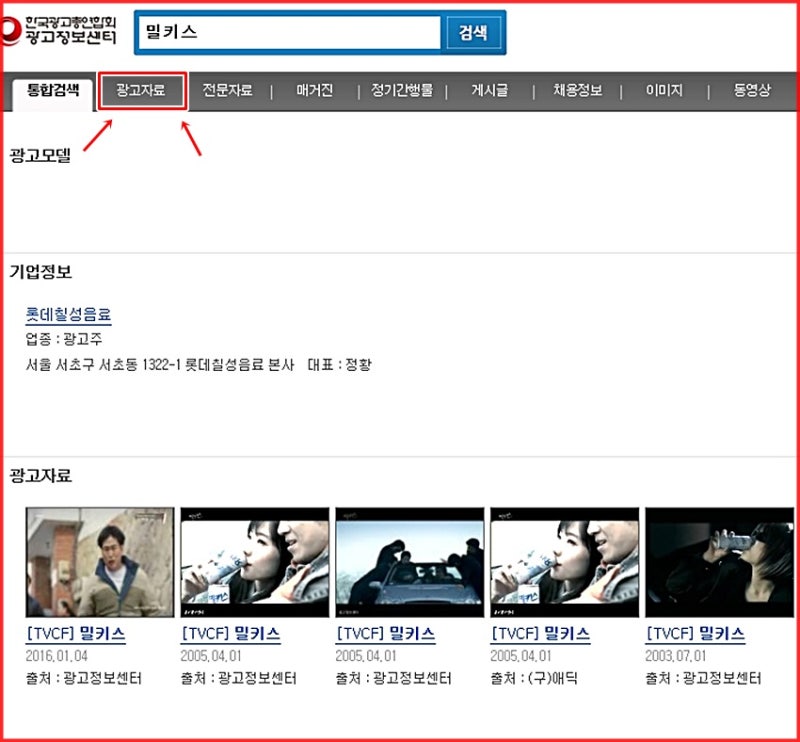Open the 2003.07.01 밀키스 TVCF thumbnail

point(719,562)
